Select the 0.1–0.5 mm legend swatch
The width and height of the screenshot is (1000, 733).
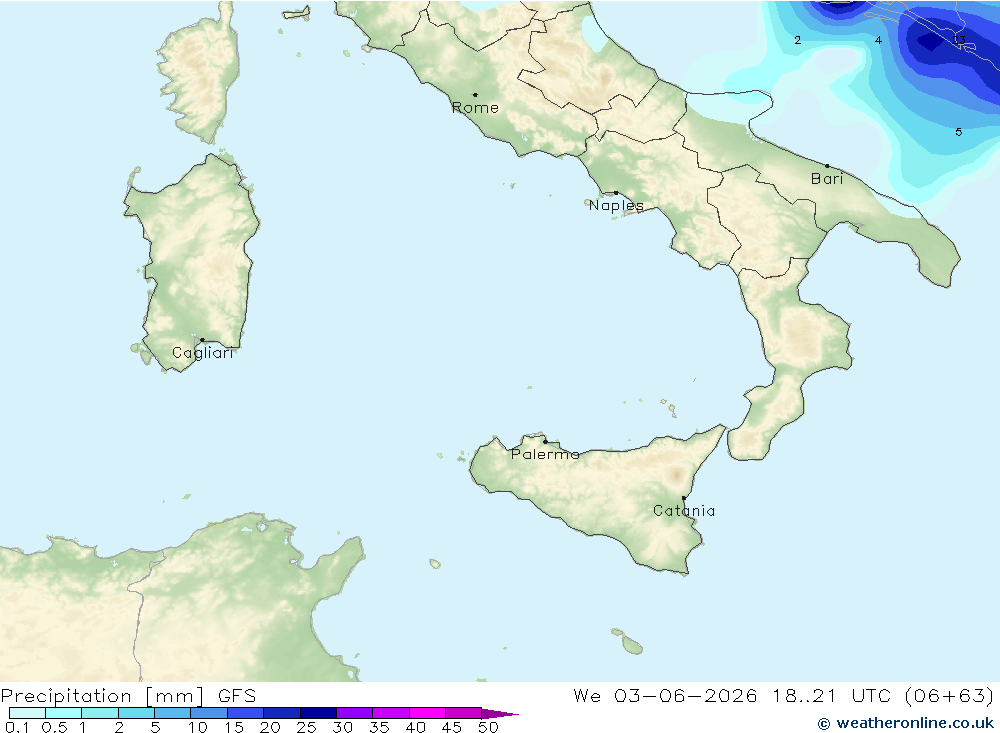[27, 713]
